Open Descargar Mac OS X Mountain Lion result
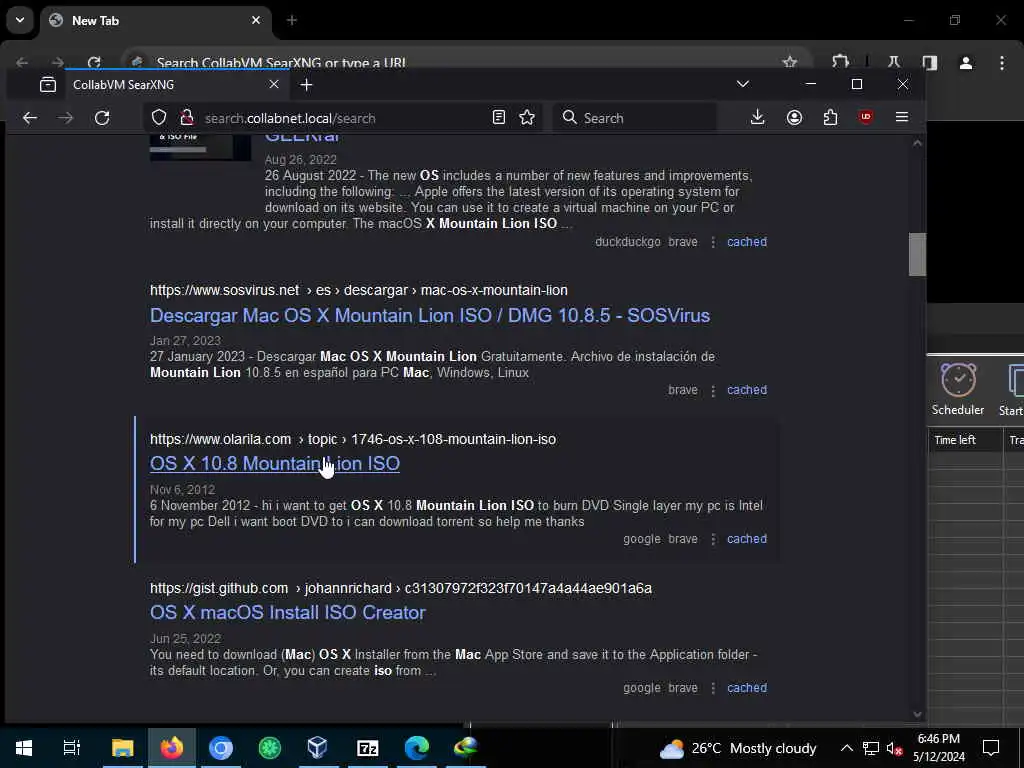 coord(430,315)
